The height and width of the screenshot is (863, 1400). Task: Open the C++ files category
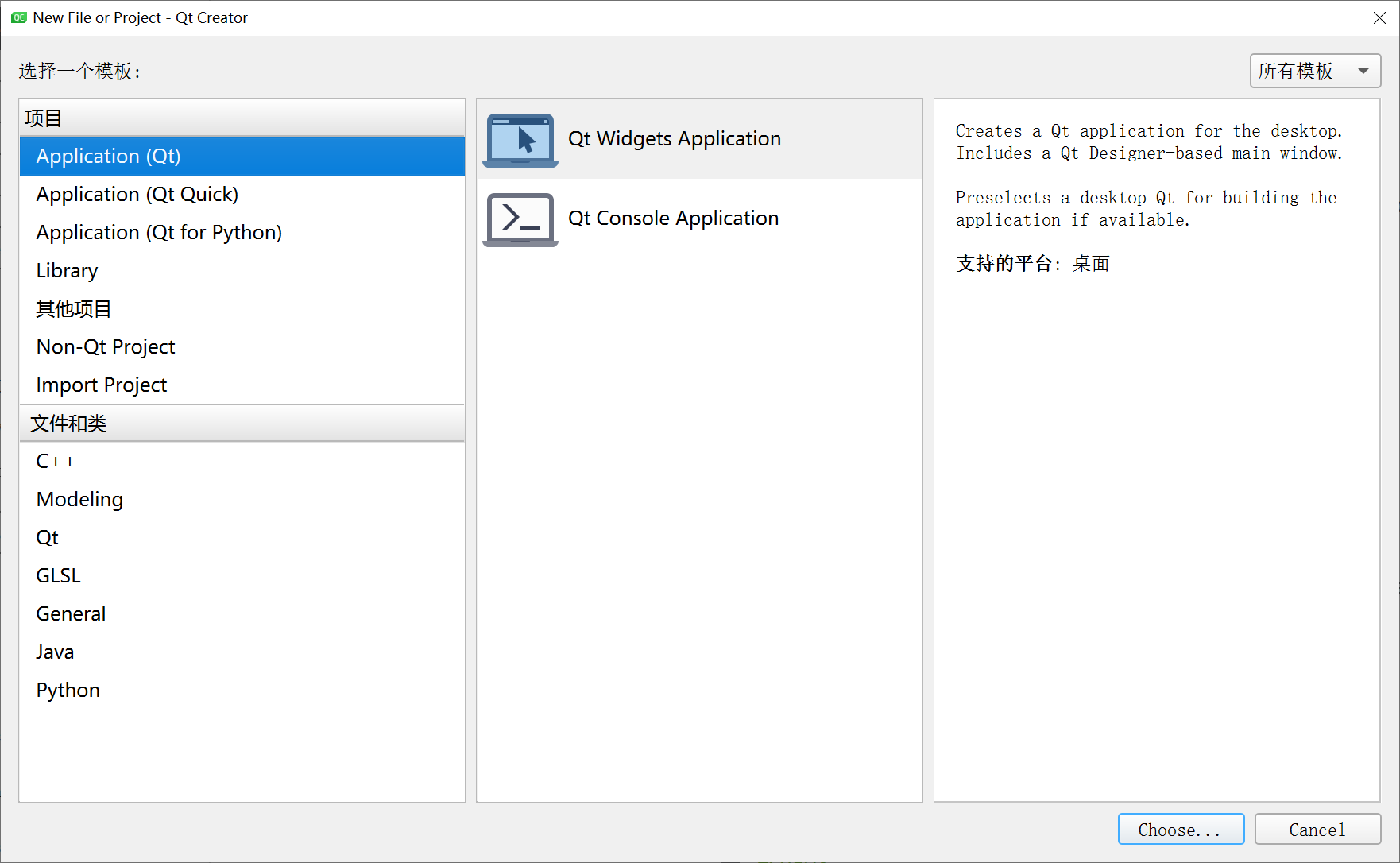click(55, 460)
